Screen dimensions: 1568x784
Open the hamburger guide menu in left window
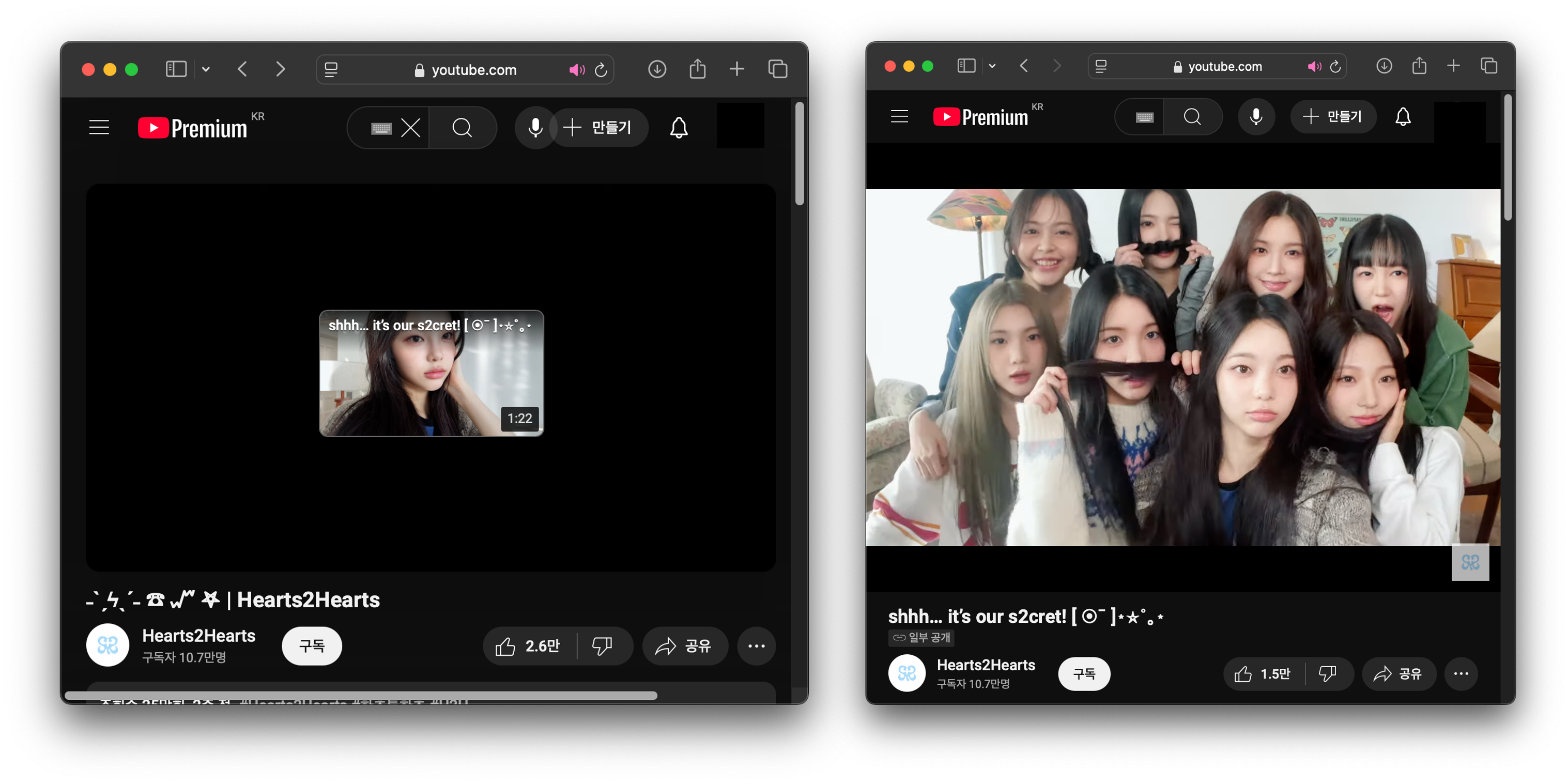(99, 127)
